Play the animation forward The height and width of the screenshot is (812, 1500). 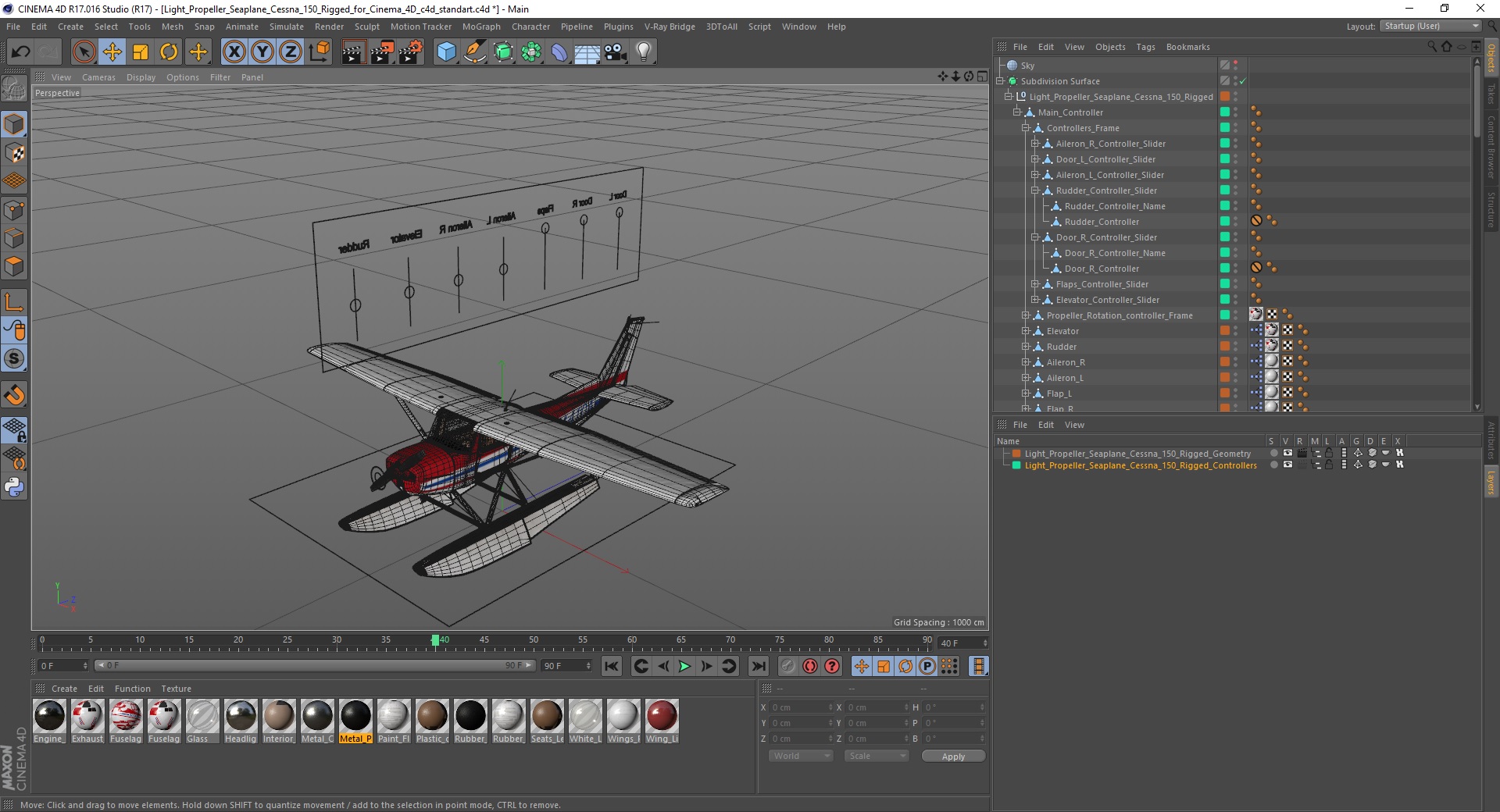pyautogui.click(x=684, y=666)
